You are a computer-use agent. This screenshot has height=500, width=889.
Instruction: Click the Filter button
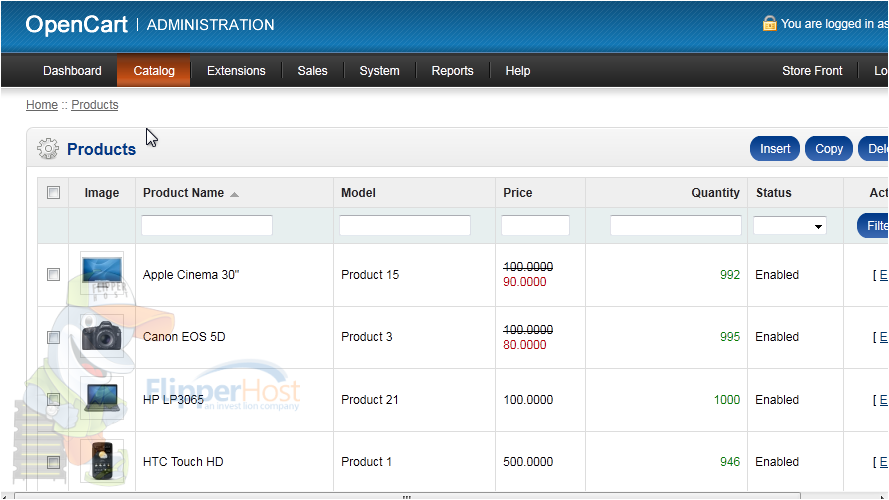[873, 226]
